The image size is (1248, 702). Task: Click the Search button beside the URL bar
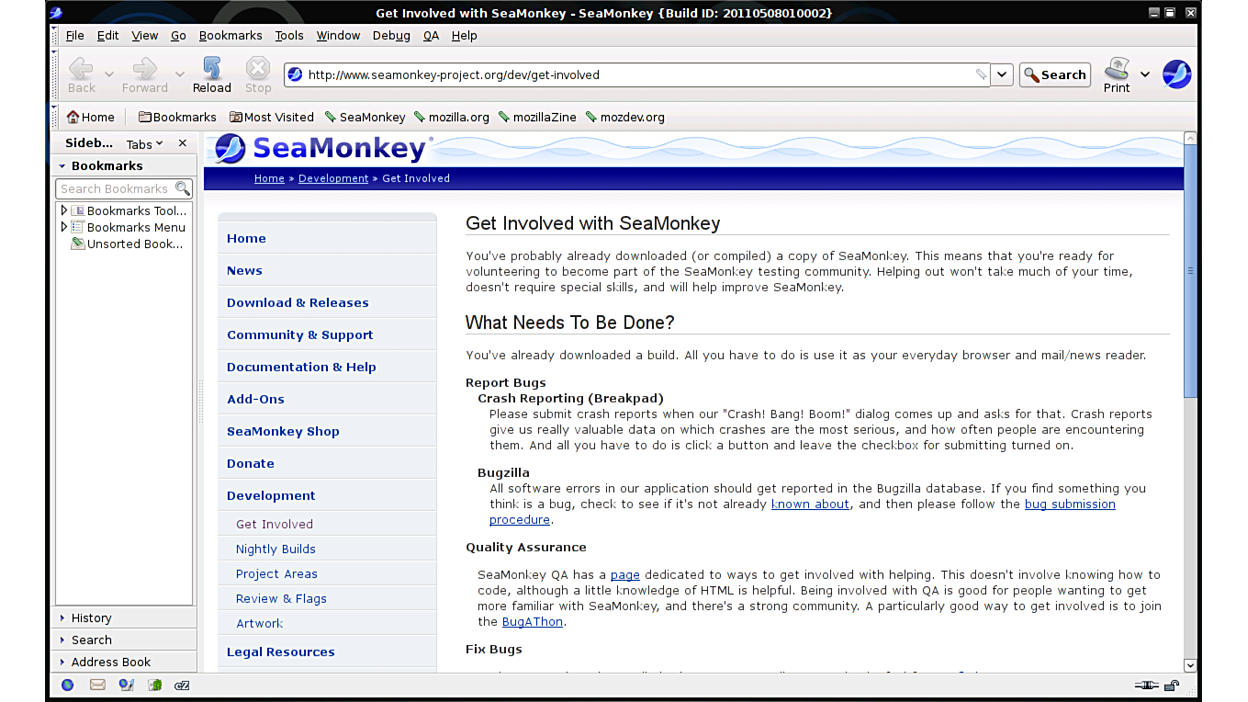click(1055, 75)
